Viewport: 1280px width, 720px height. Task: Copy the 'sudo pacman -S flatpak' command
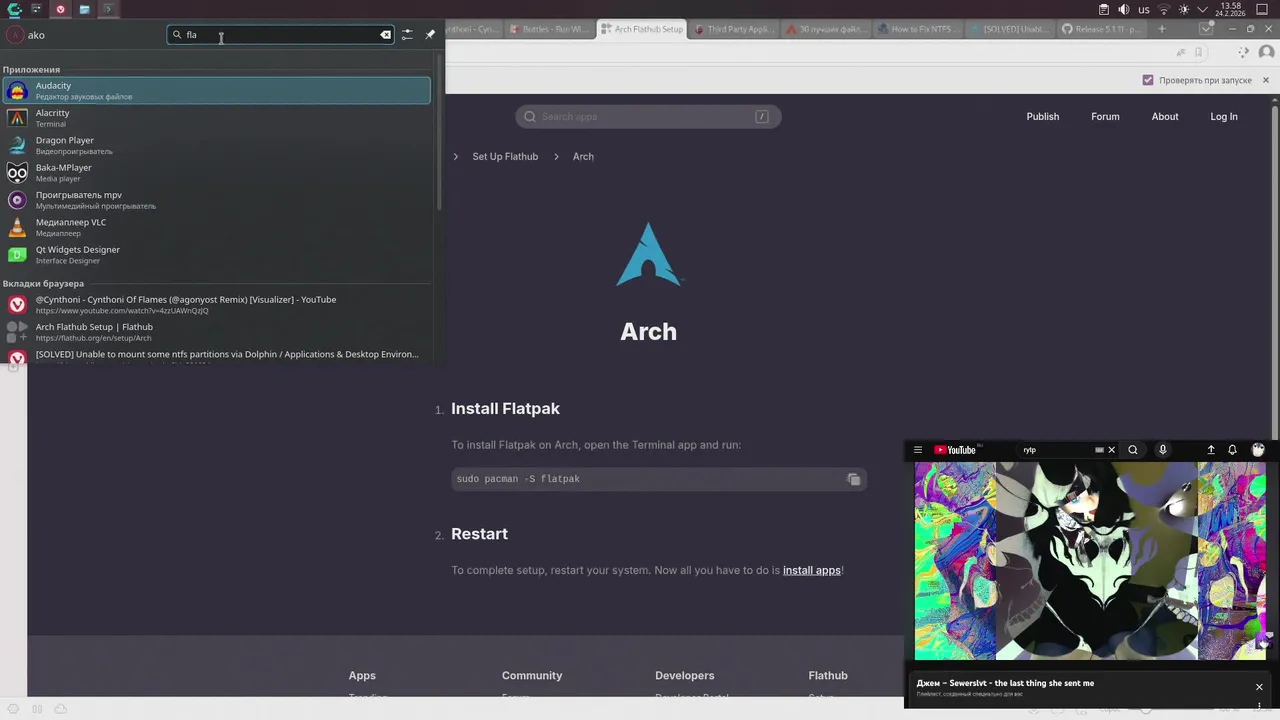point(853,479)
